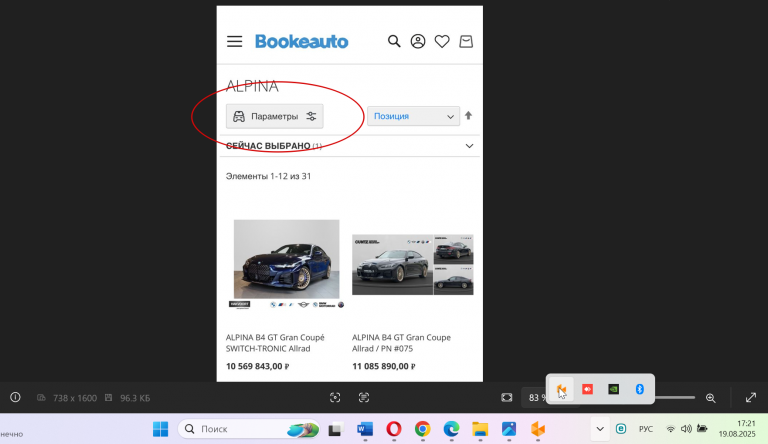Click the green e tray icon
Viewport: 768px width, 444px height.
click(621, 429)
